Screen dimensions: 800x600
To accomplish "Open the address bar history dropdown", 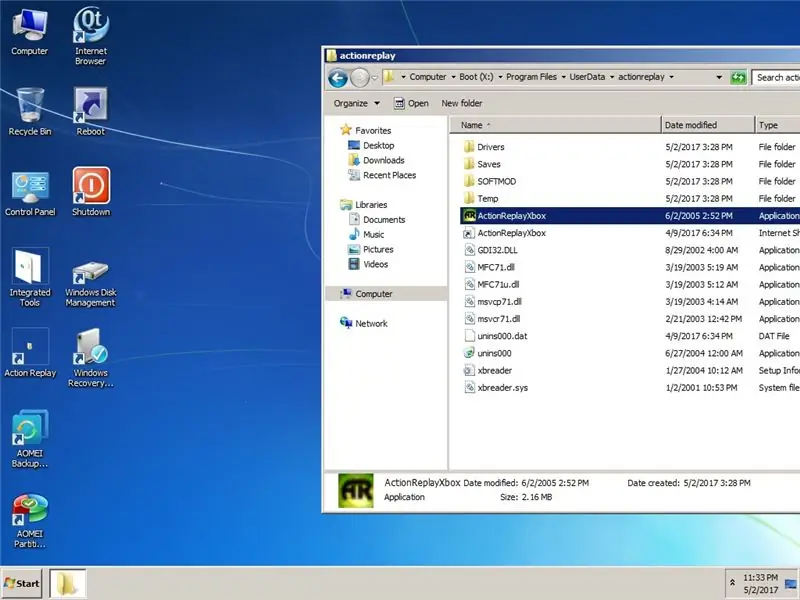I will [719, 78].
